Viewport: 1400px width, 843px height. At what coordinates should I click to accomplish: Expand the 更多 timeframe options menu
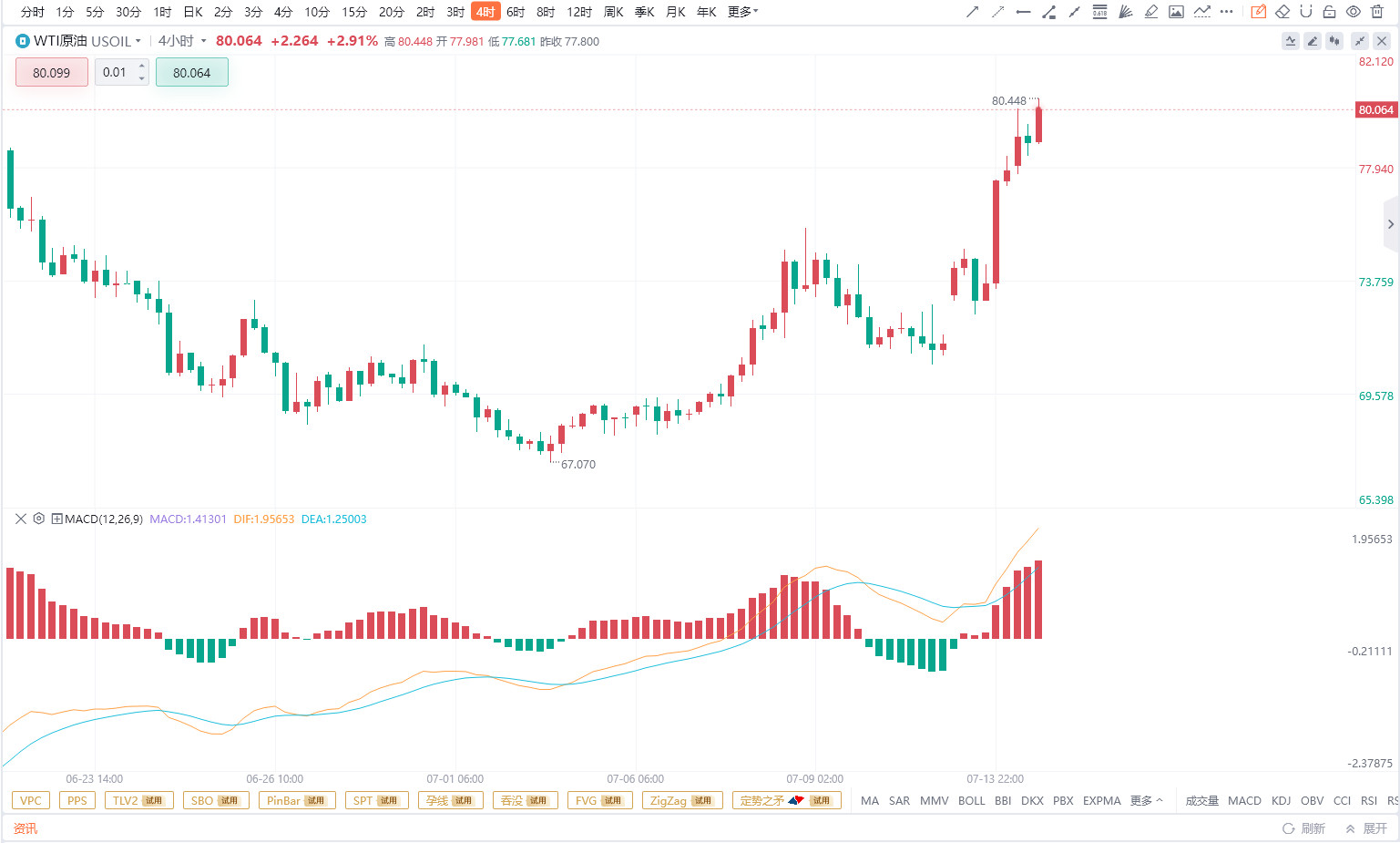pyautogui.click(x=742, y=12)
